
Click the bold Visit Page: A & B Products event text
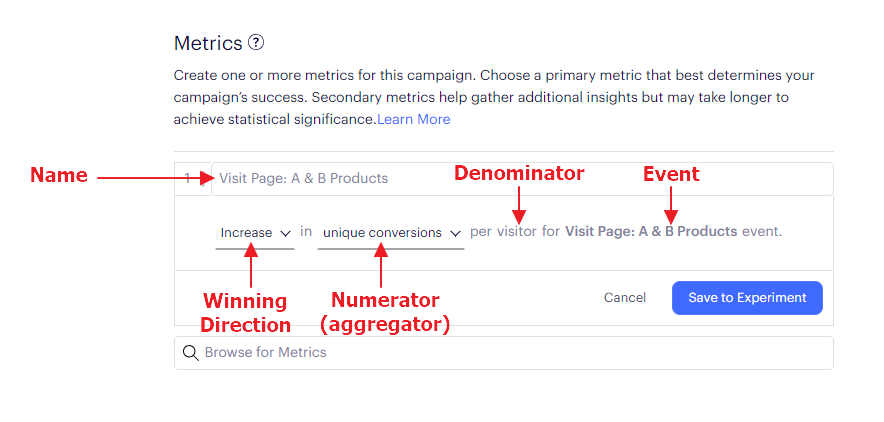[x=651, y=231]
